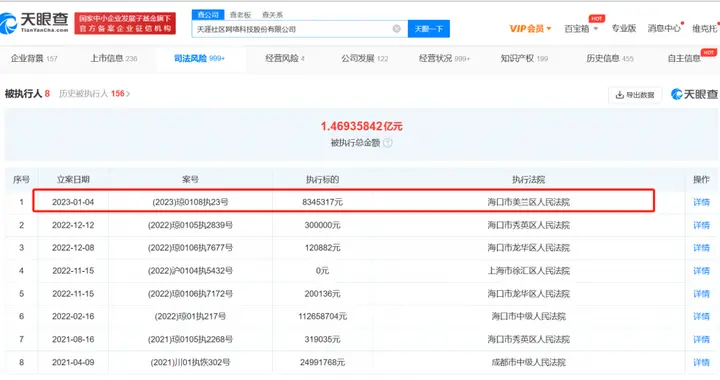Screen dimensions: 720x380
Task: Click the help icon beside 被执行总金额
Action: click(x=388, y=143)
